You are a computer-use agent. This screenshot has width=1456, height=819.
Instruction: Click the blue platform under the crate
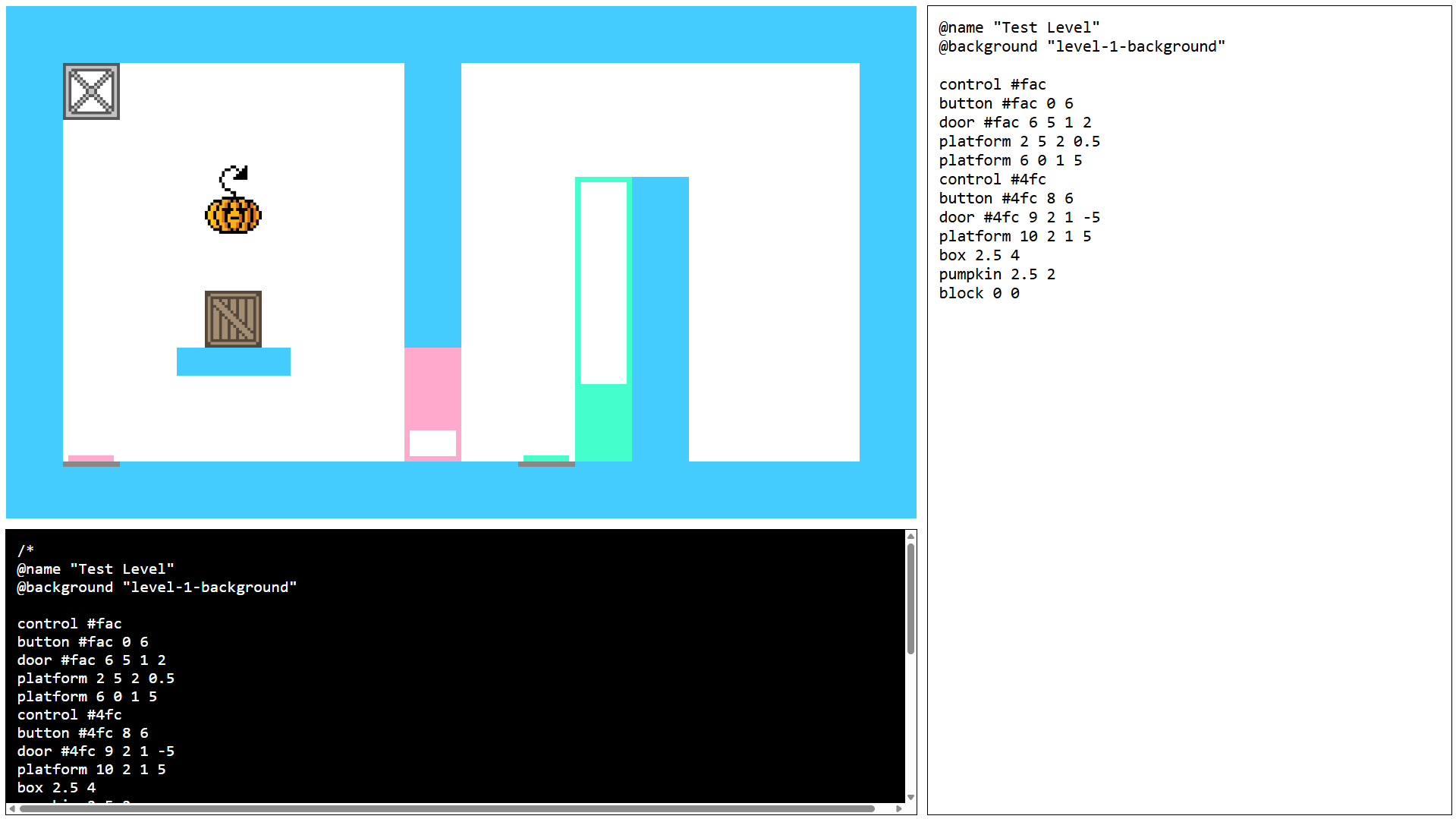coord(233,361)
